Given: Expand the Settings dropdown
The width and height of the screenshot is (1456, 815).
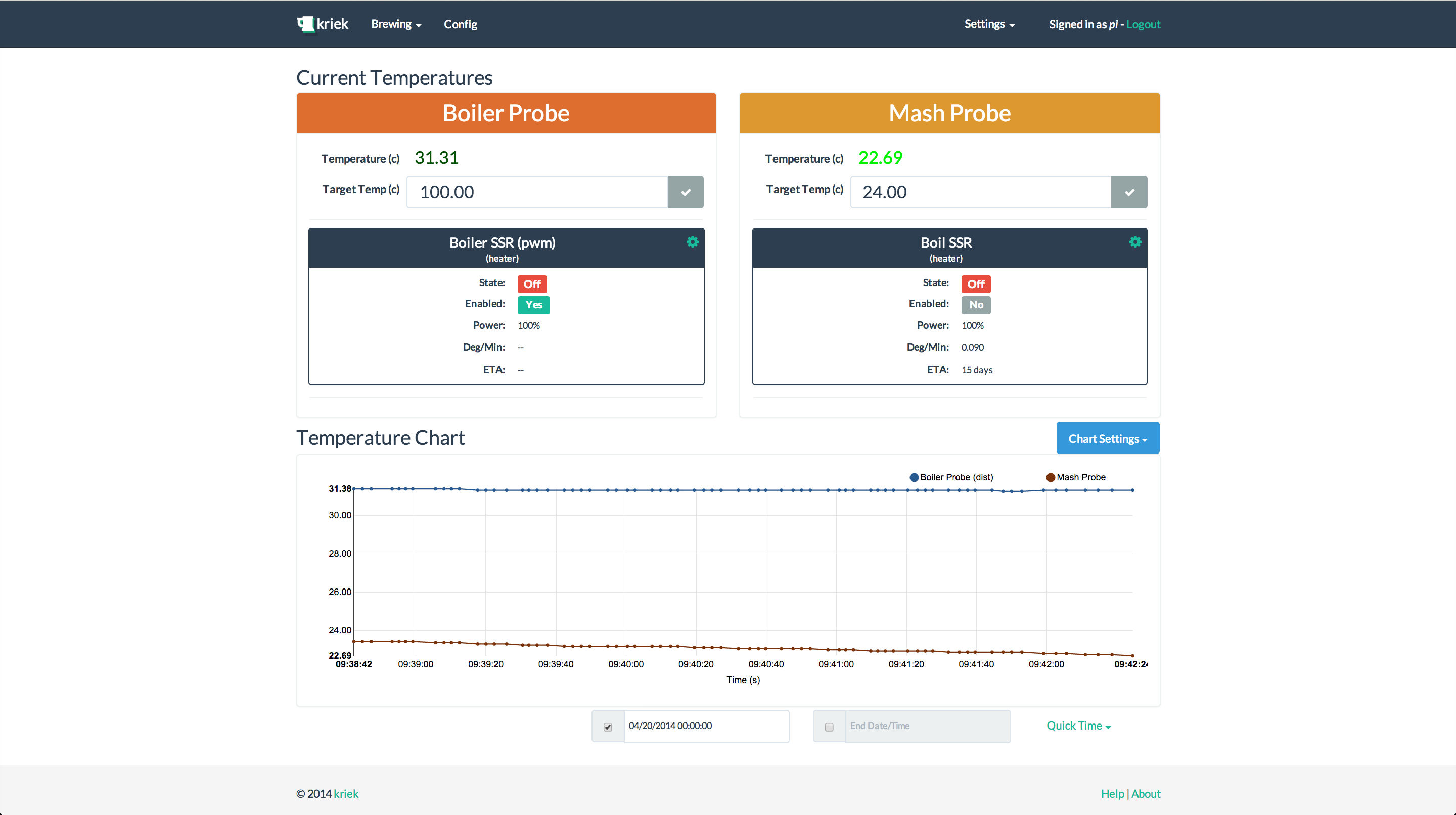Looking at the screenshot, I should pos(989,24).
